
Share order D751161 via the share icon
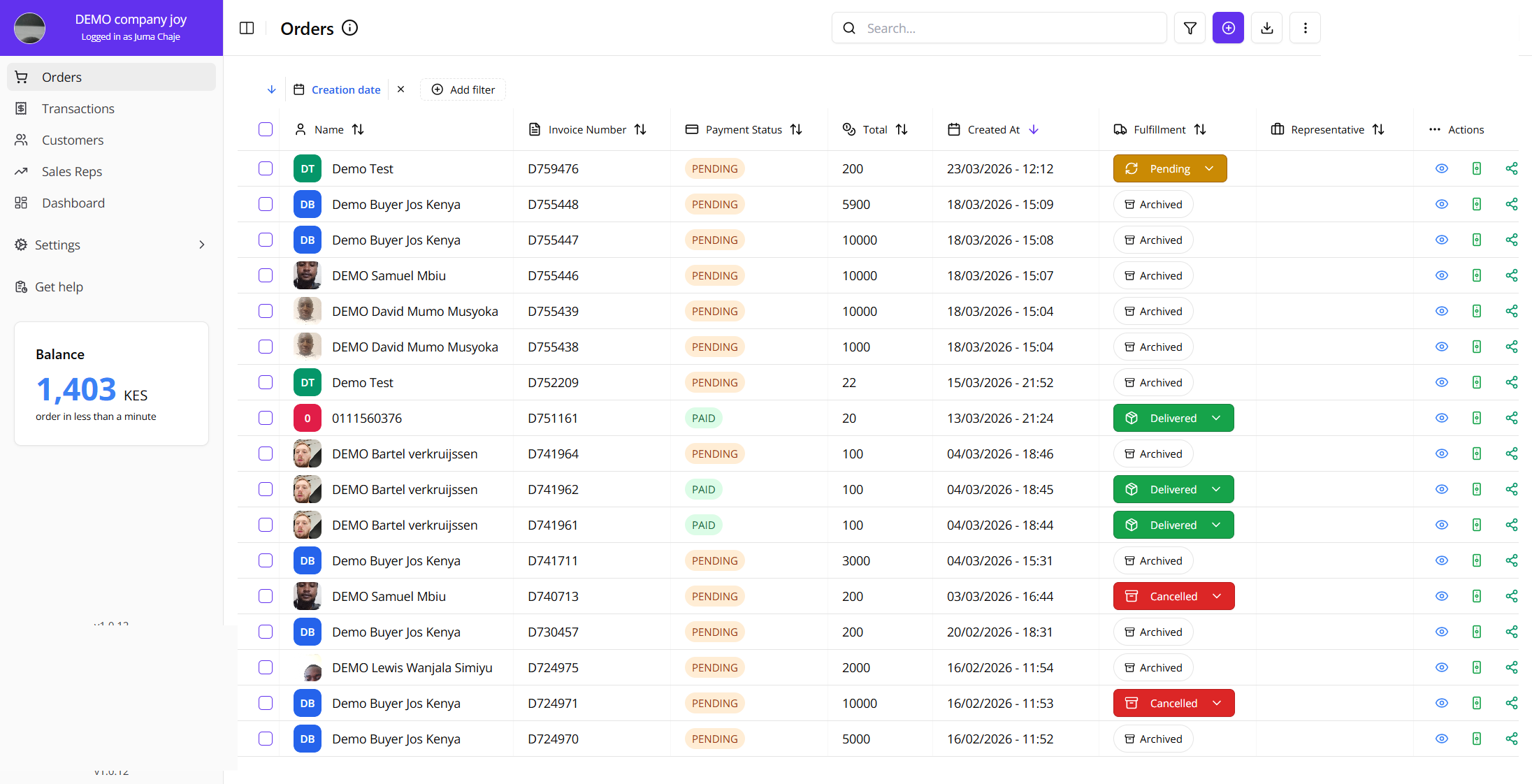point(1512,418)
